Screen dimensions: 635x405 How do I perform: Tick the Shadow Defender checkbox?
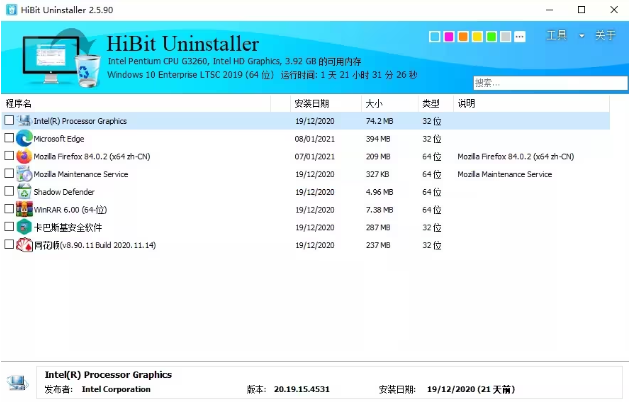click(9, 191)
